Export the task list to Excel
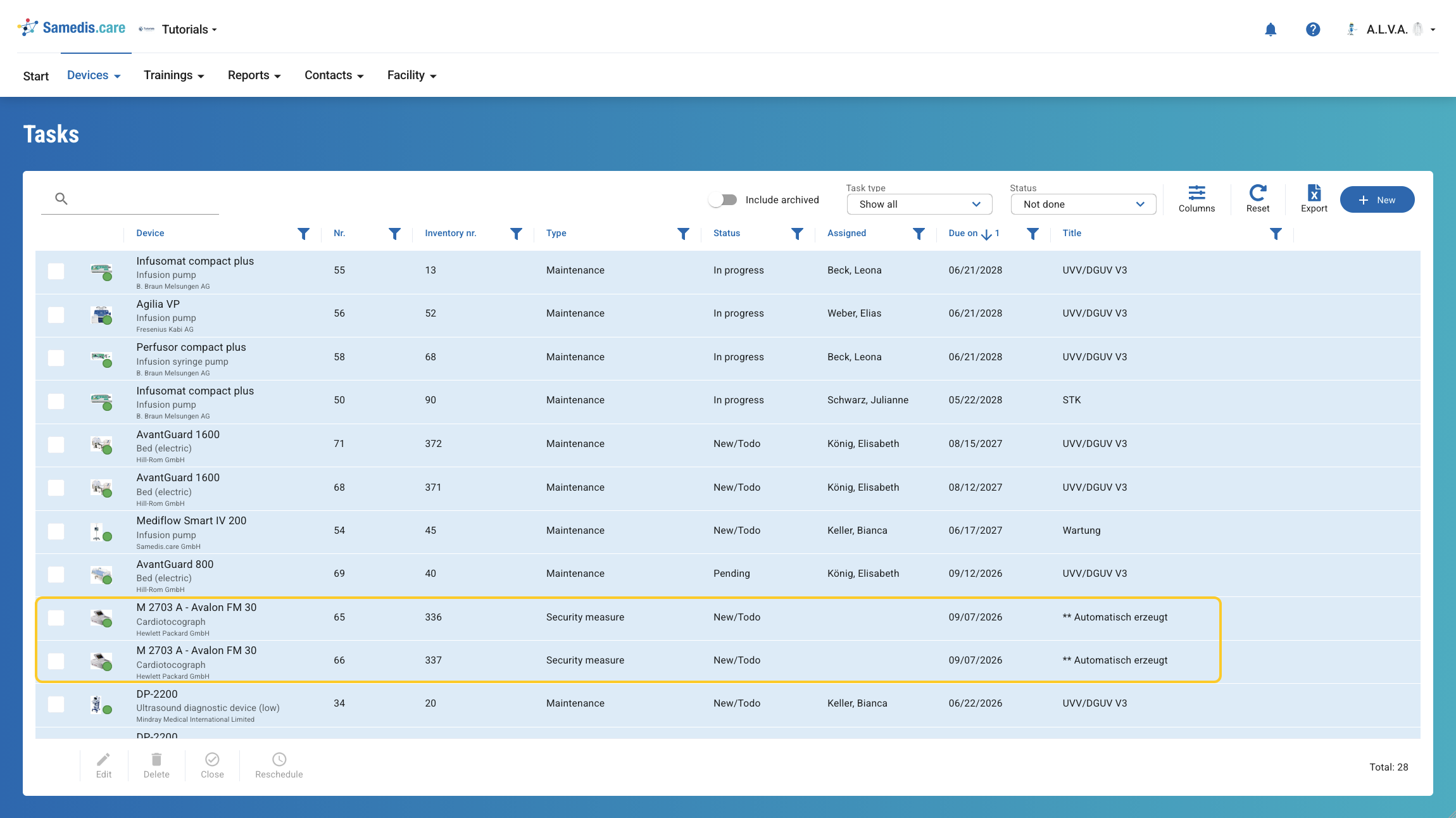 [1314, 199]
